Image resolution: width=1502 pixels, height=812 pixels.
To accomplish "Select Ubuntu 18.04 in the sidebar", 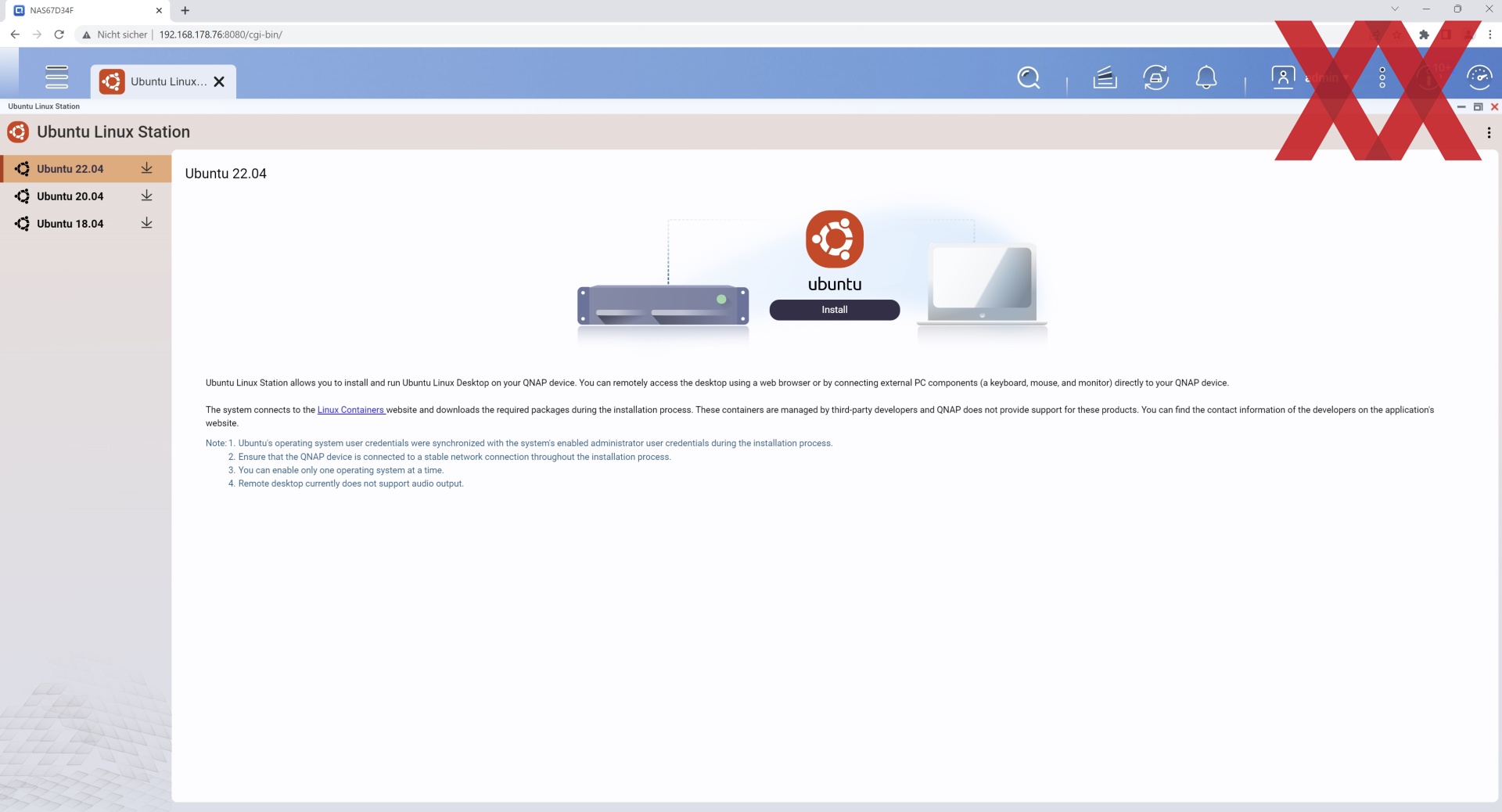I will (x=86, y=224).
